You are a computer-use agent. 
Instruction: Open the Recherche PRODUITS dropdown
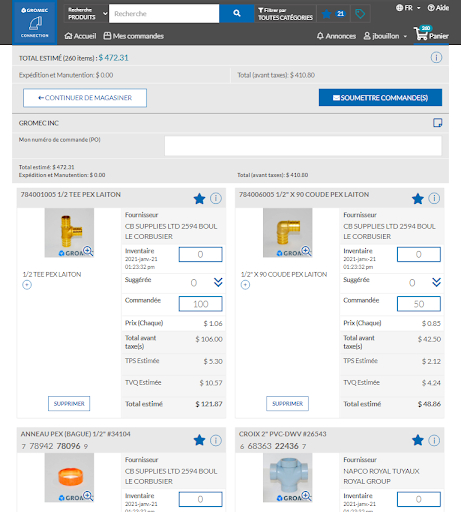pyautogui.click(x=86, y=14)
